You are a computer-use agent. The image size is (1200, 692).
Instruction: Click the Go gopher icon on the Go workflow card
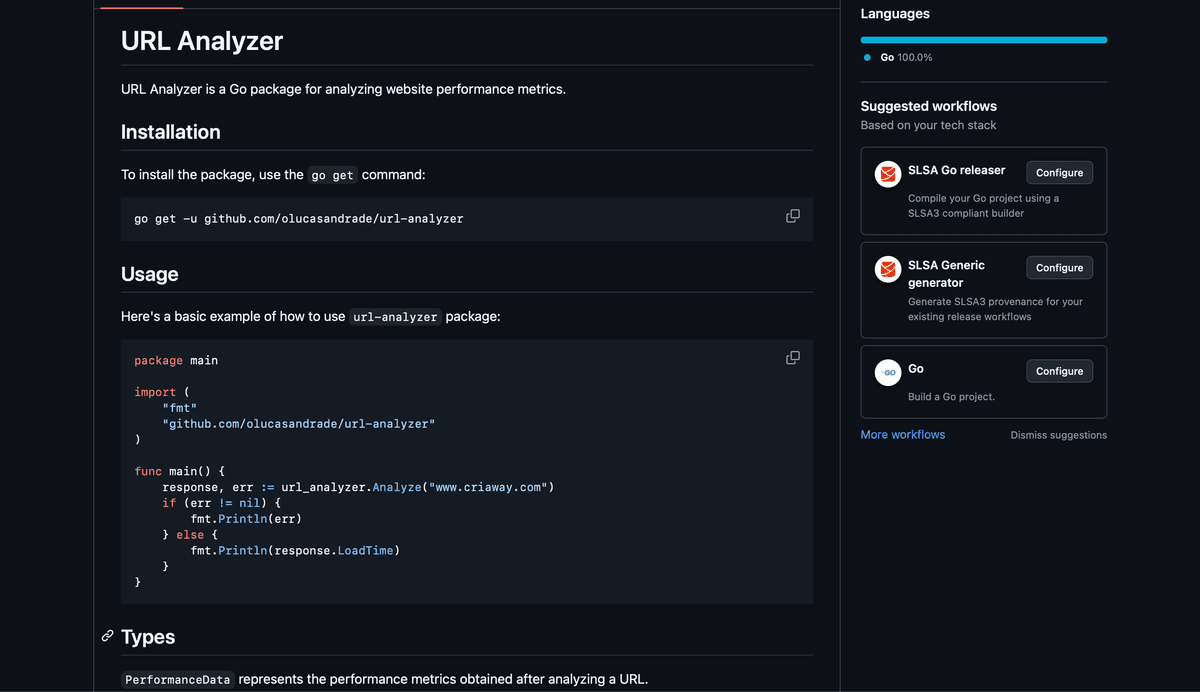point(888,372)
